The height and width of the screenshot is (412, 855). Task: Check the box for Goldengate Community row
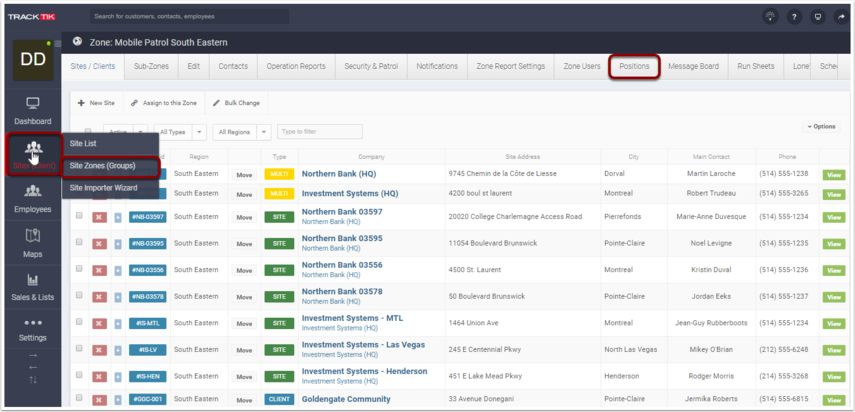(79, 398)
